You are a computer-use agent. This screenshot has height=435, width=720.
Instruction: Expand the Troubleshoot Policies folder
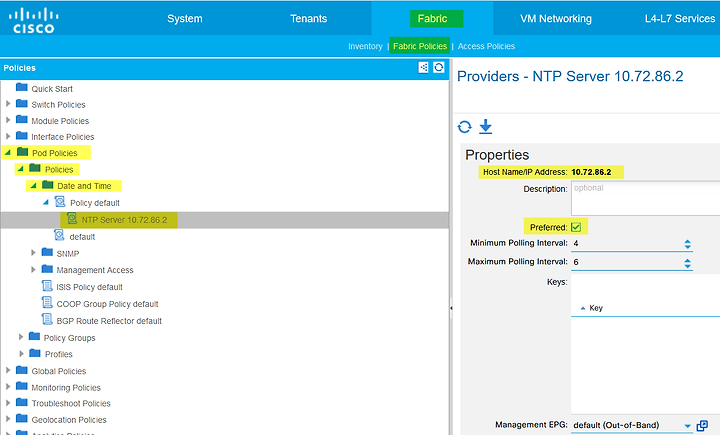point(8,402)
